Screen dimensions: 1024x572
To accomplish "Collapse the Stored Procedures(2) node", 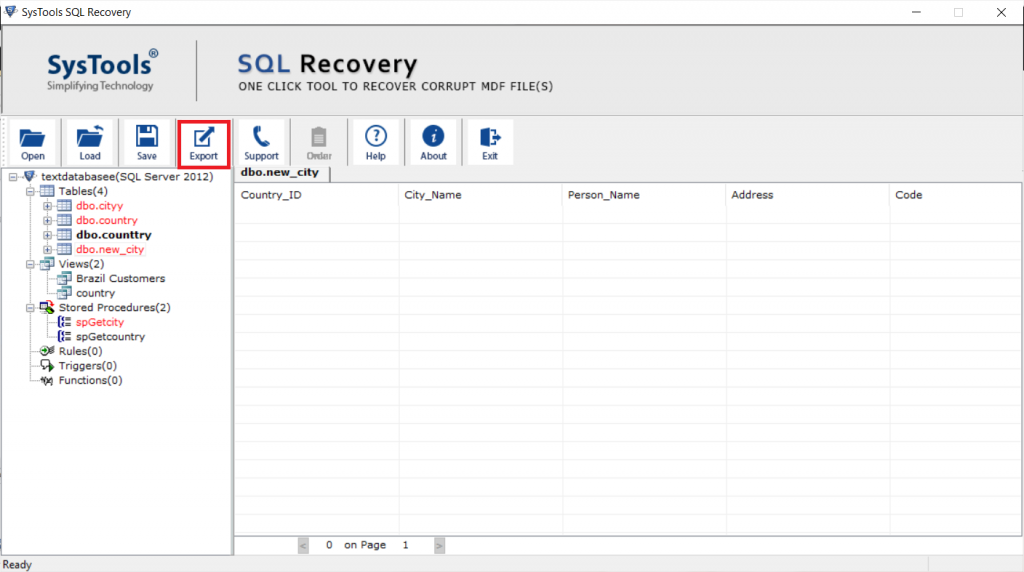I will 30,308.
